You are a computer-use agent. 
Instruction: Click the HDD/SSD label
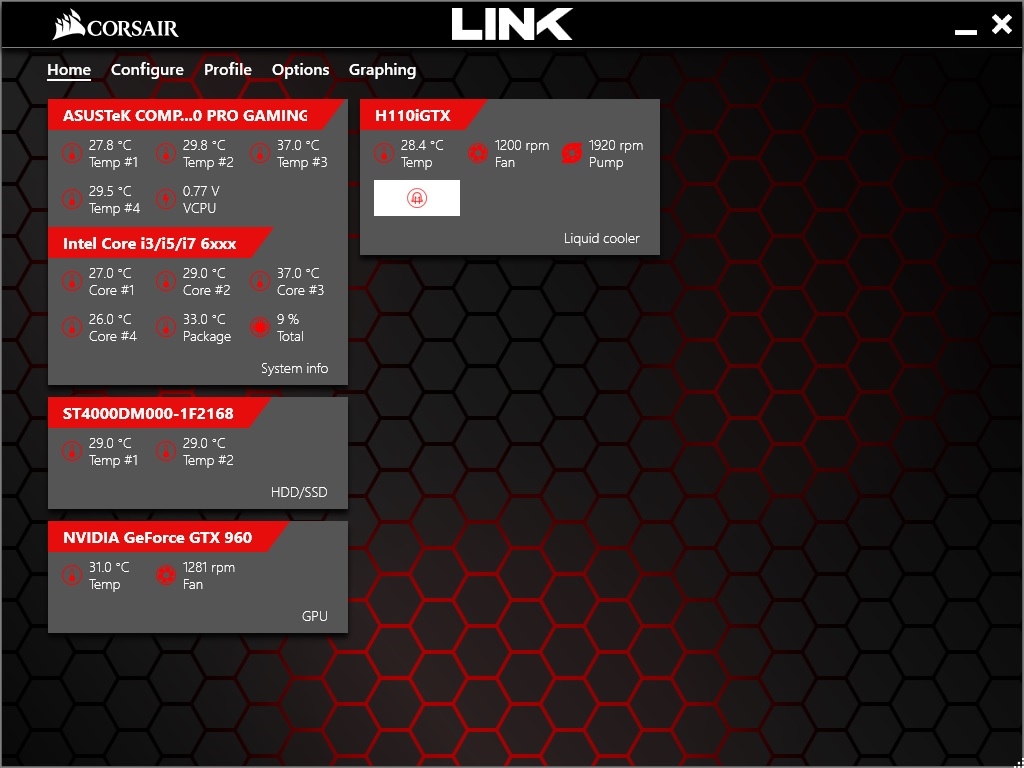pyautogui.click(x=299, y=492)
